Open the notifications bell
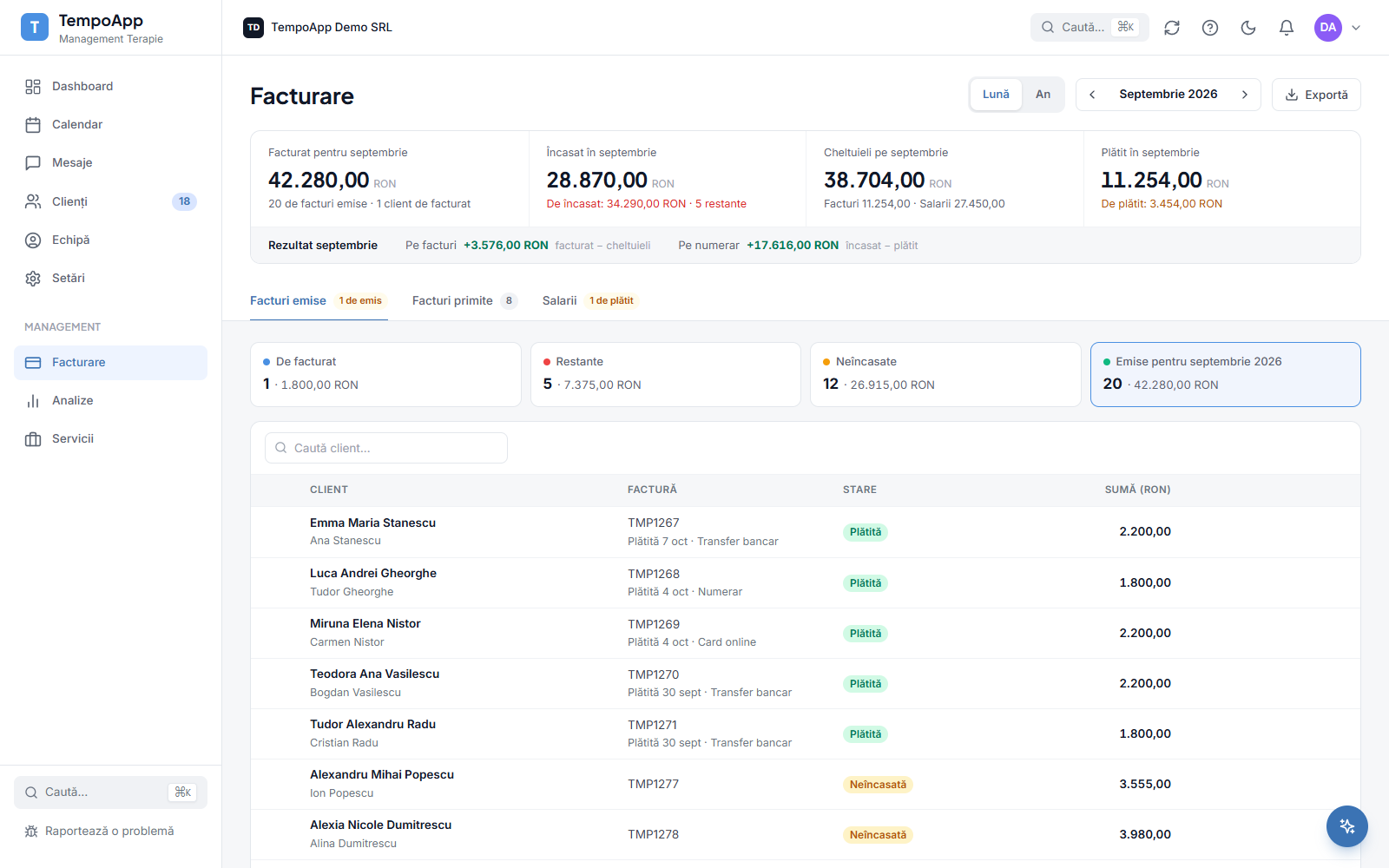The height and width of the screenshot is (868, 1389). 1287,28
